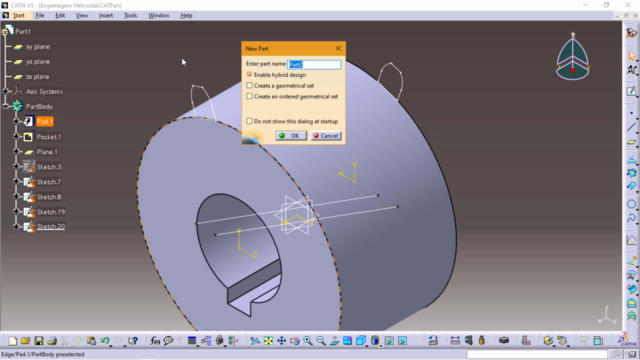Click the Circle tool in right toolbar

632,204
